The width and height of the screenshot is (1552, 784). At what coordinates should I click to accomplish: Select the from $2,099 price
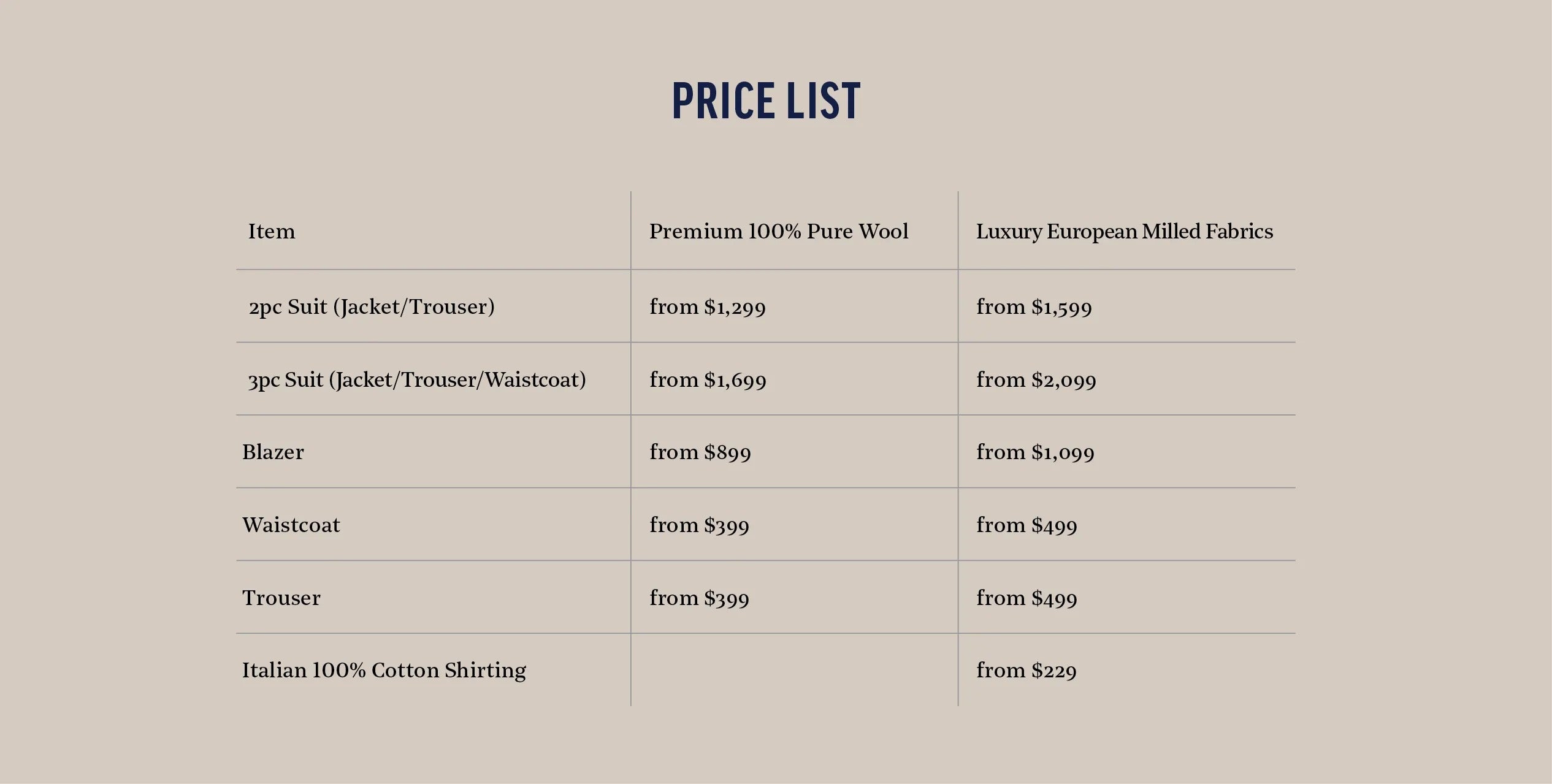click(x=1036, y=380)
